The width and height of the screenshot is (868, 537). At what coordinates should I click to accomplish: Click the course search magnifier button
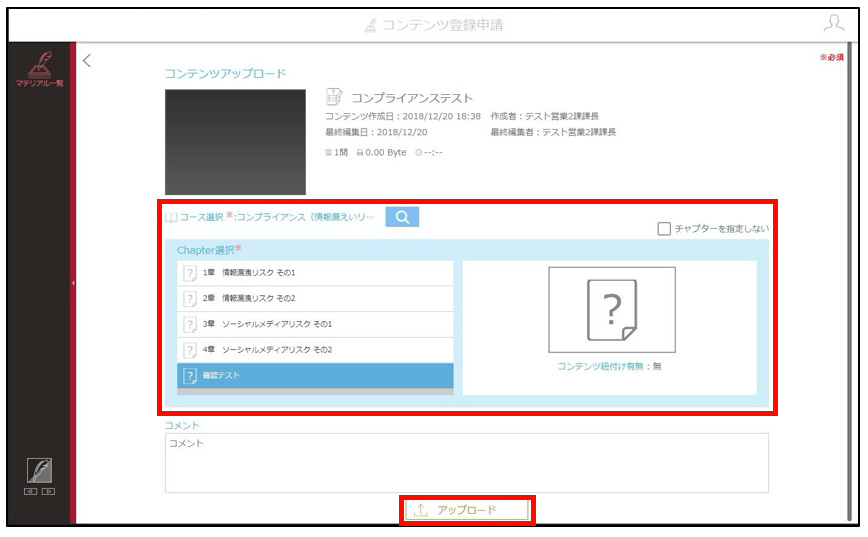click(x=402, y=216)
